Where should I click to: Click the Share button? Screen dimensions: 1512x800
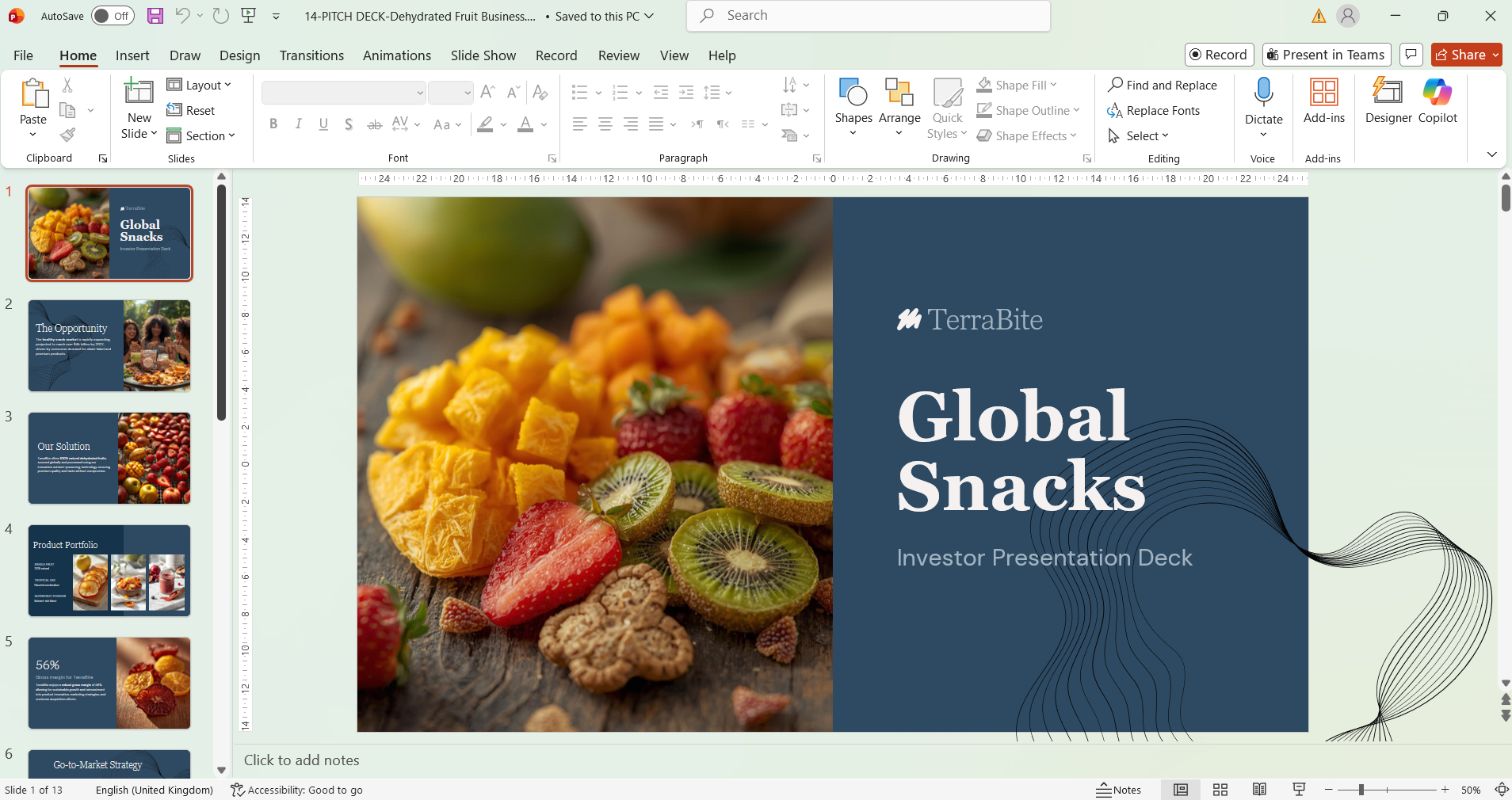pyautogui.click(x=1467, y=55)
